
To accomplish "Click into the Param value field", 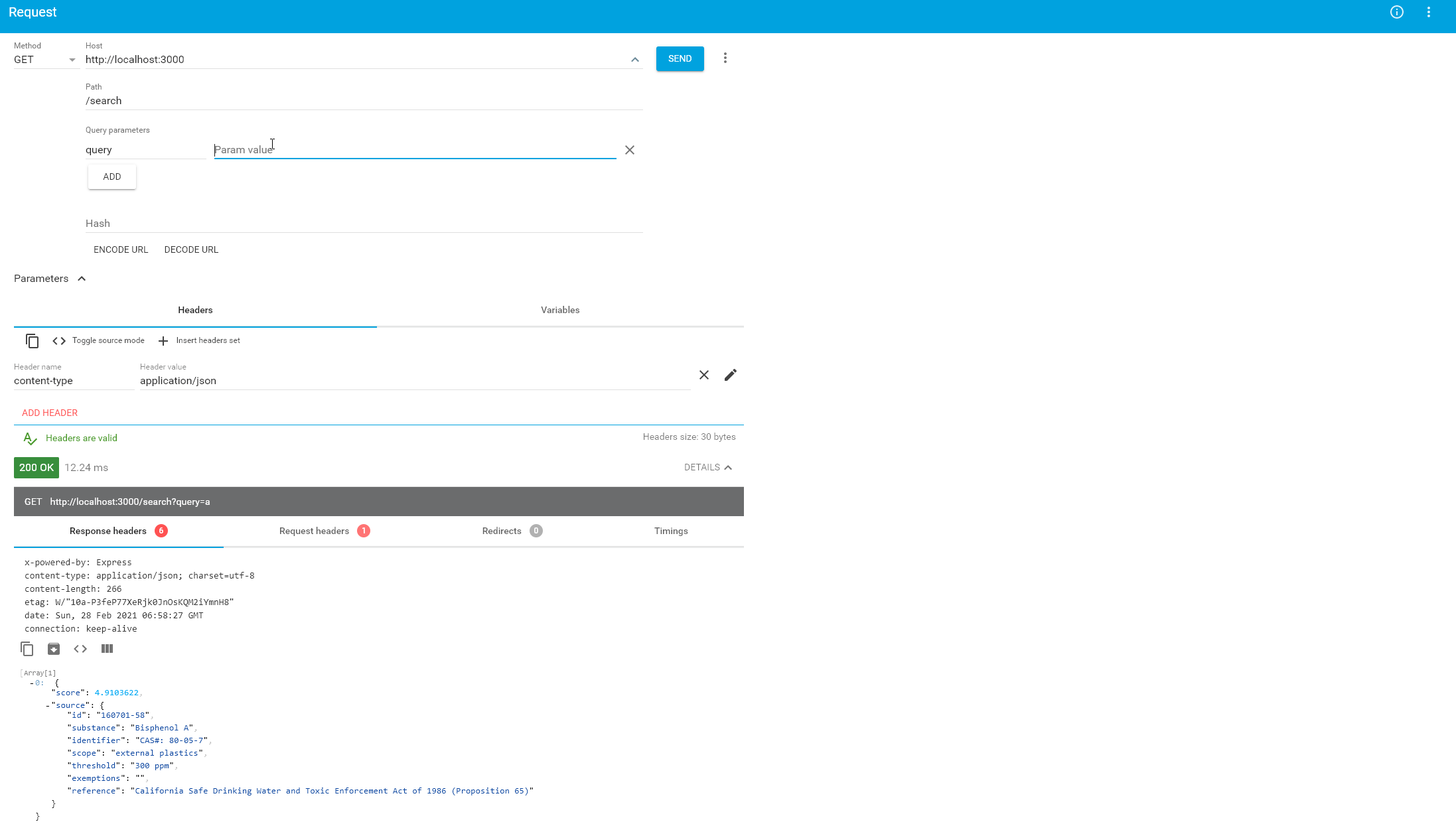I will [x=415, y=150].
